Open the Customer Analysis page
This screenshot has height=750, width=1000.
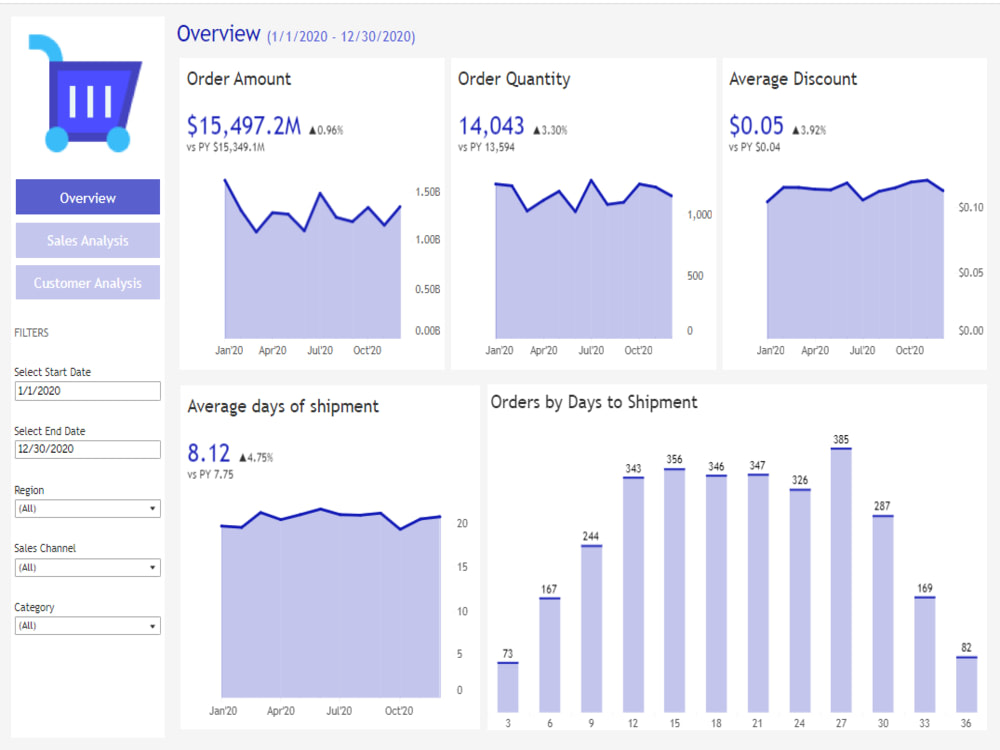click(87, 282)
